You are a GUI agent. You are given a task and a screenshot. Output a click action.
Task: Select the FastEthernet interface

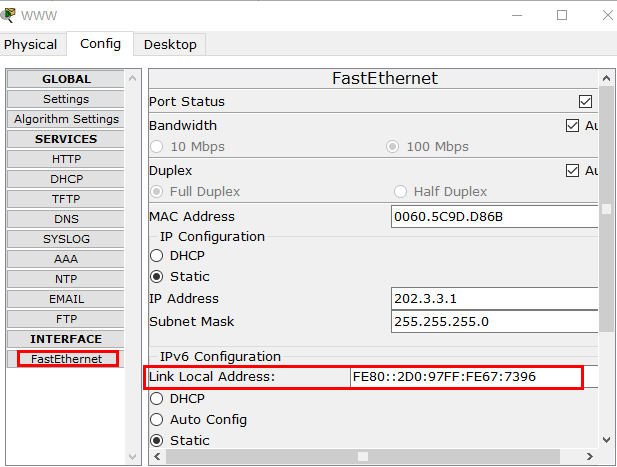[x=66, y=359]
